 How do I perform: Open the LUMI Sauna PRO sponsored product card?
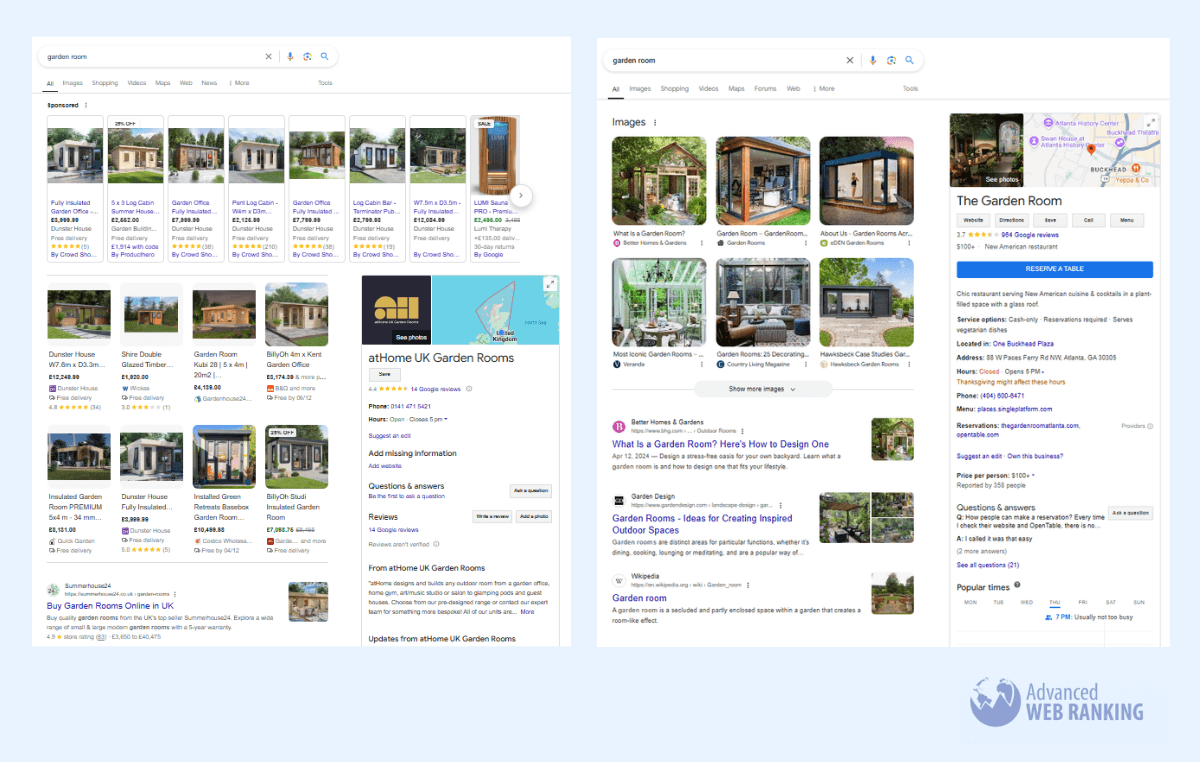tap(495, 189)
